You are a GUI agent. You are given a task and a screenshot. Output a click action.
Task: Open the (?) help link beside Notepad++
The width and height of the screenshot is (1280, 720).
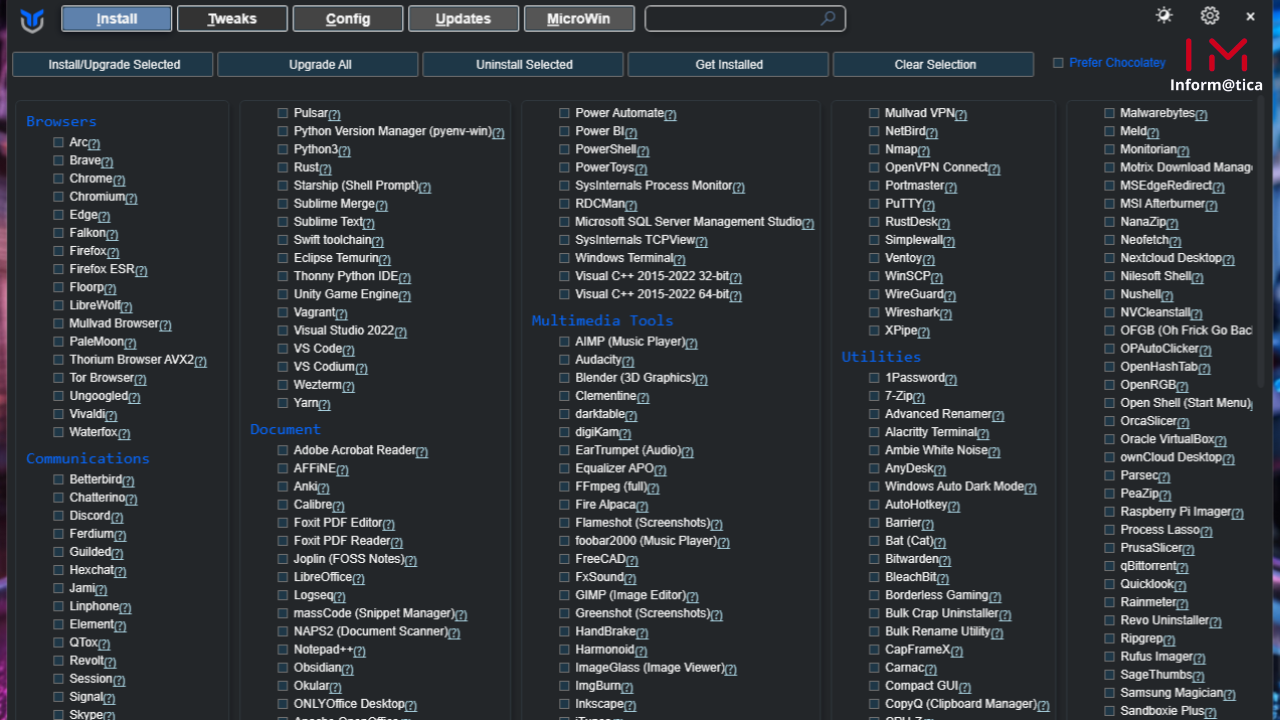coord(359,652)
